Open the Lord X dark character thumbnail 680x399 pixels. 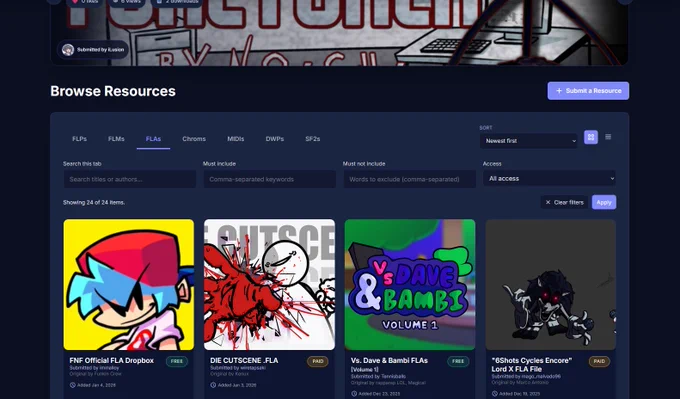pos(550,285)
